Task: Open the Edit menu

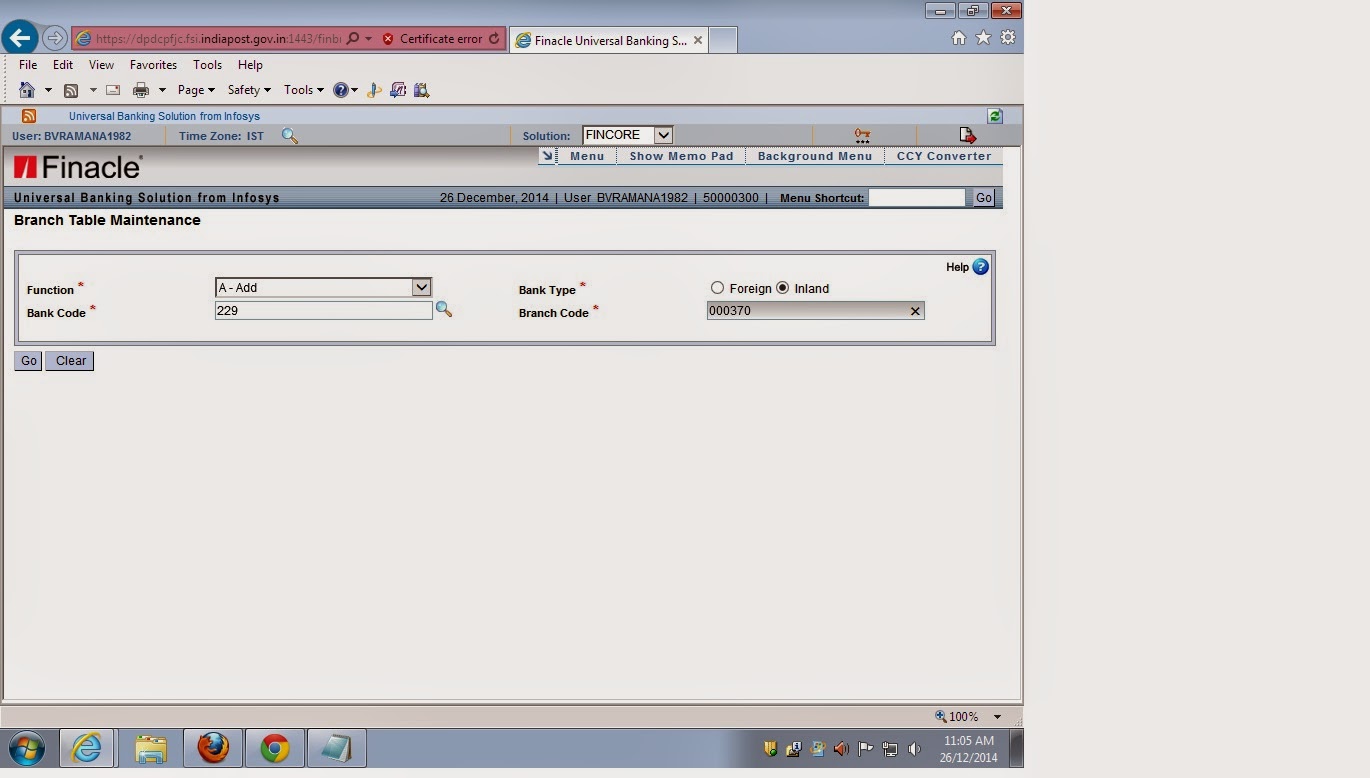Action: pos(63,65)
